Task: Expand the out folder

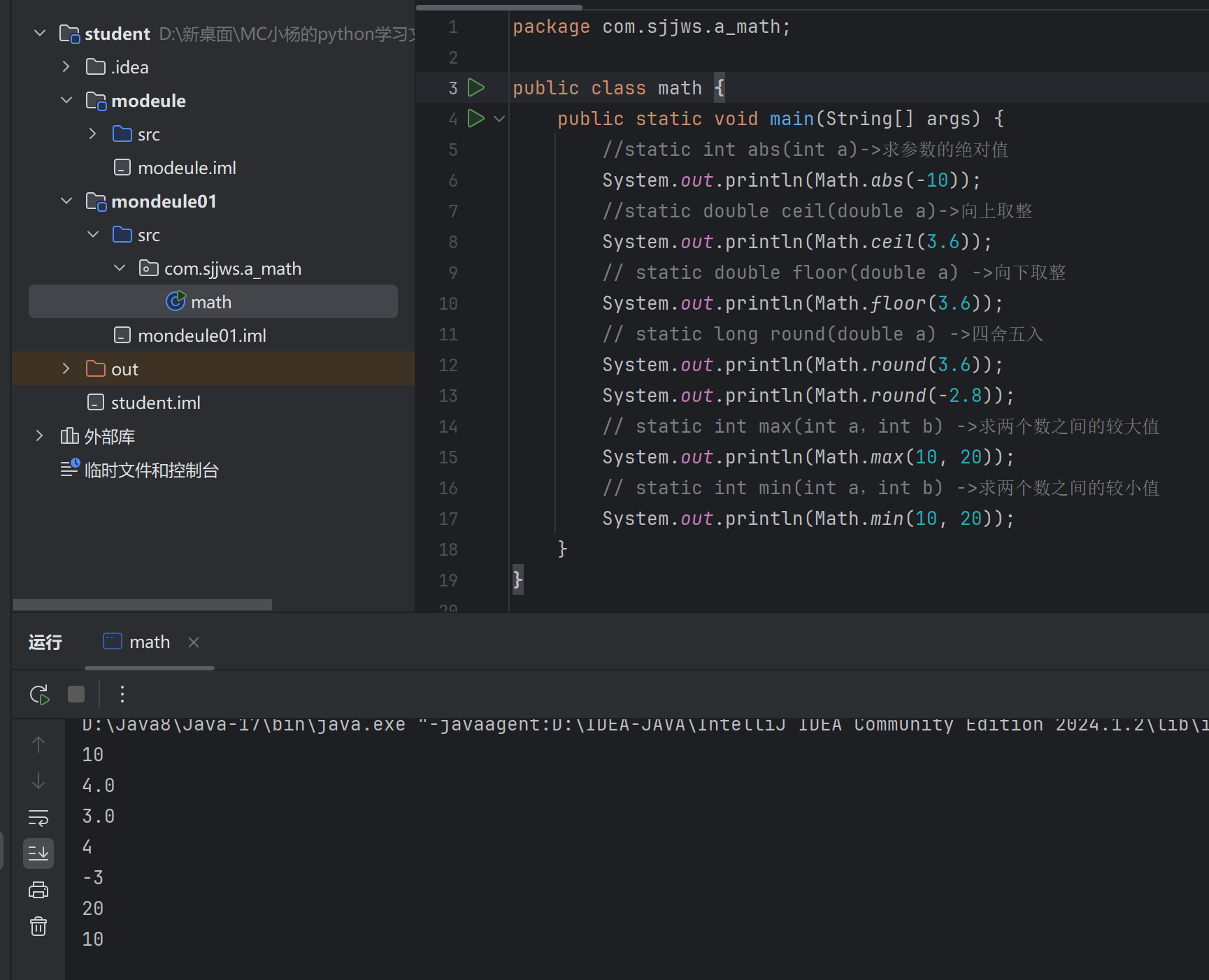Action: [66, 369]
